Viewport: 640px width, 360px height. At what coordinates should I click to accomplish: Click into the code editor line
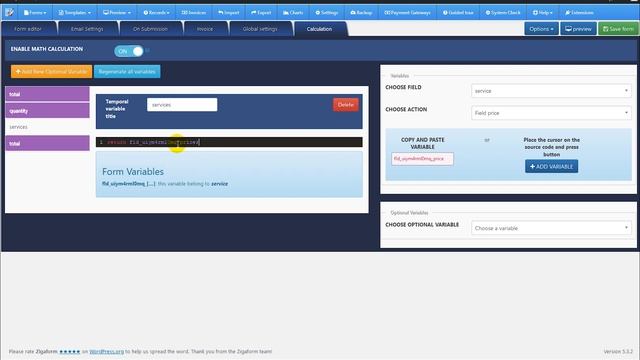click(229, 142)
